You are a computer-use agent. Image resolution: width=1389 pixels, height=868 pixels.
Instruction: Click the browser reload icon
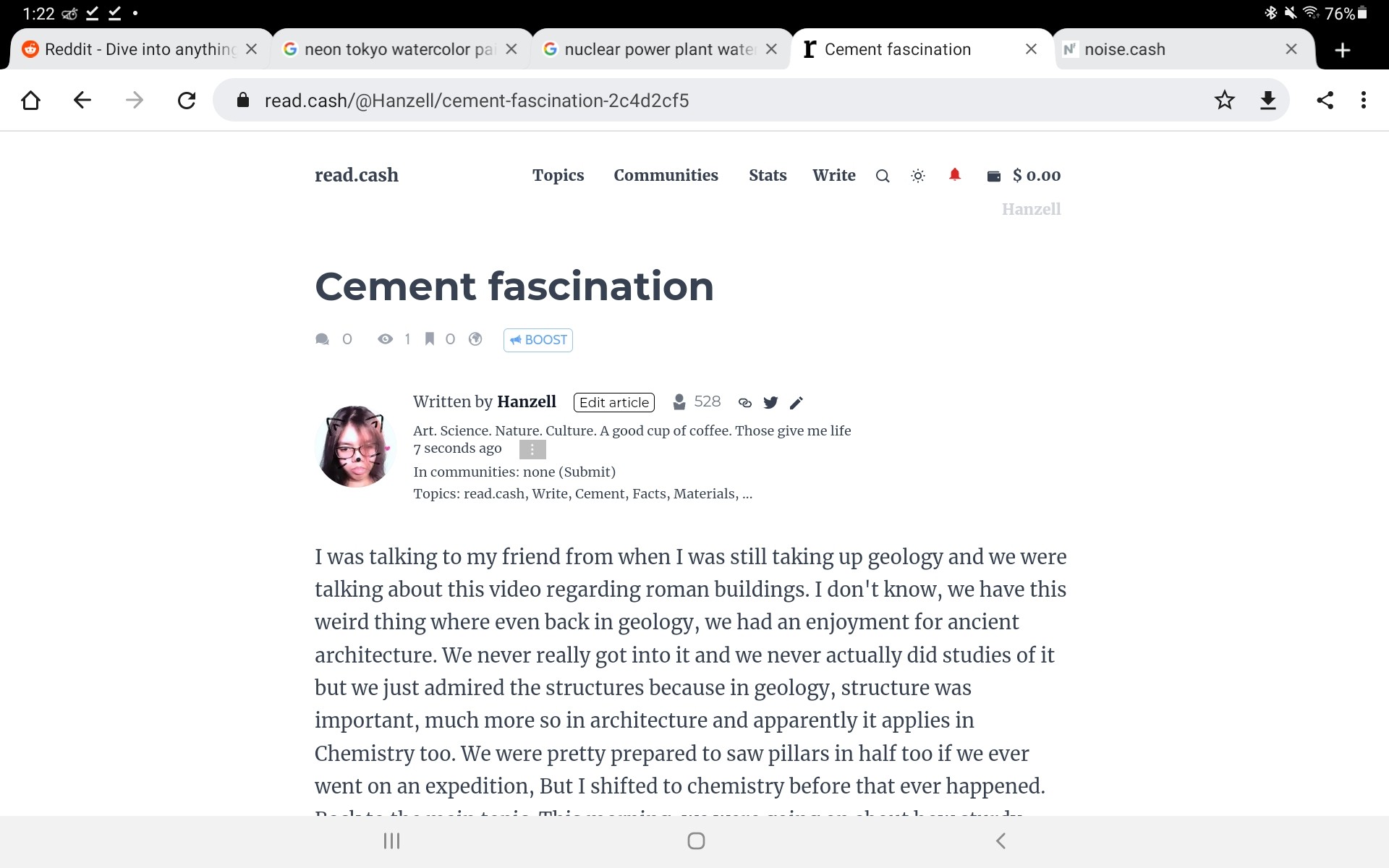click(187, 100)
